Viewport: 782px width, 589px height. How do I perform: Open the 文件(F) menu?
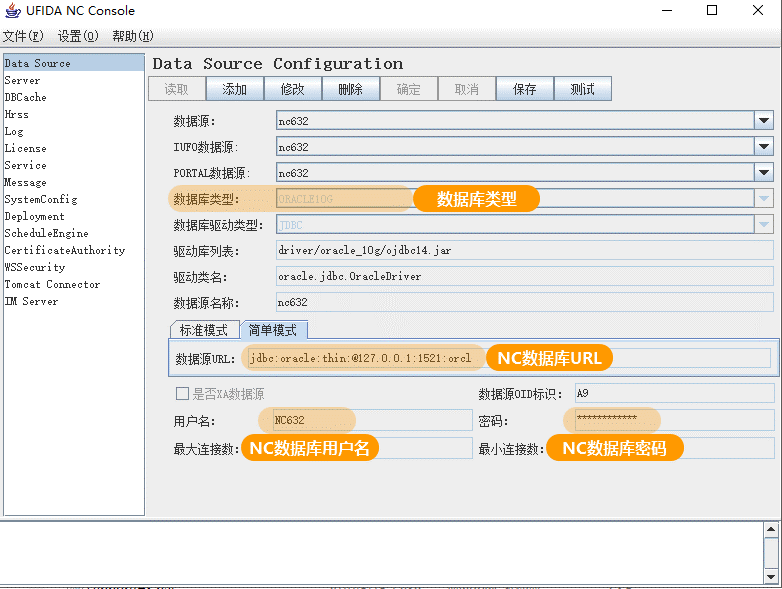point(23,36)
